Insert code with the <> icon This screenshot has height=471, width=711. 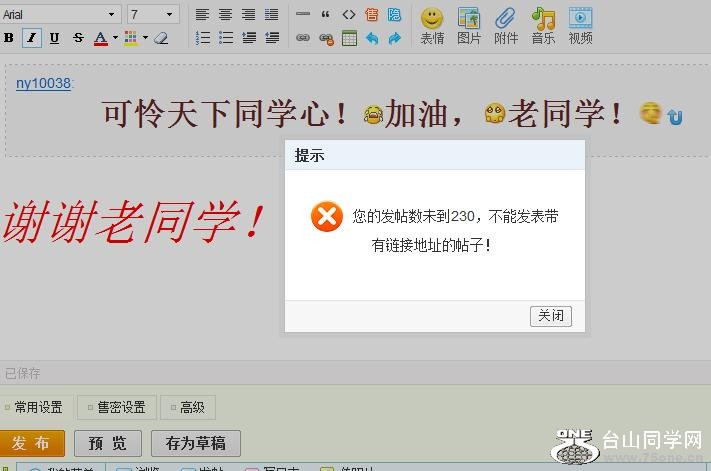[349, 14]
